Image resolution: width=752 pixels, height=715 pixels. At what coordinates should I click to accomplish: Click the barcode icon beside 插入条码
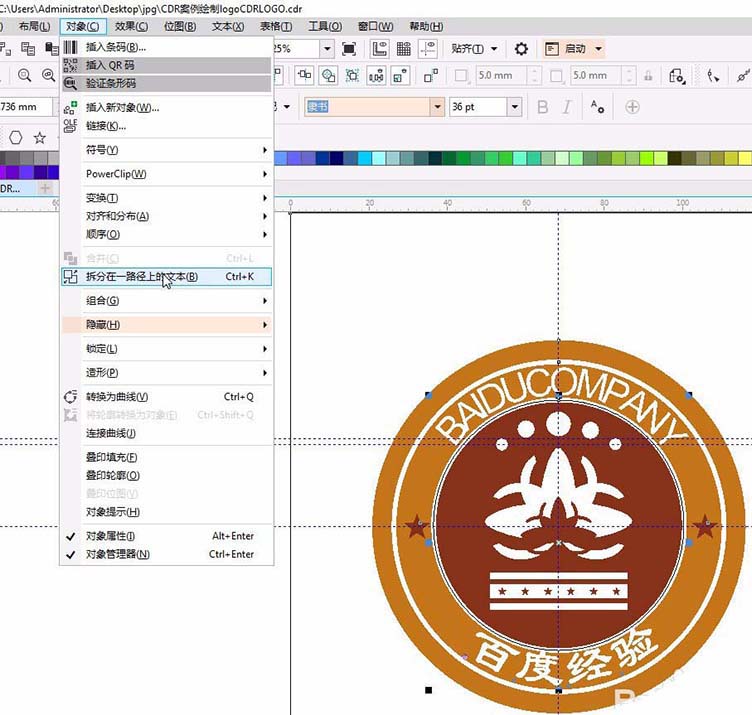pyautogui.click(x=70, y=47)
